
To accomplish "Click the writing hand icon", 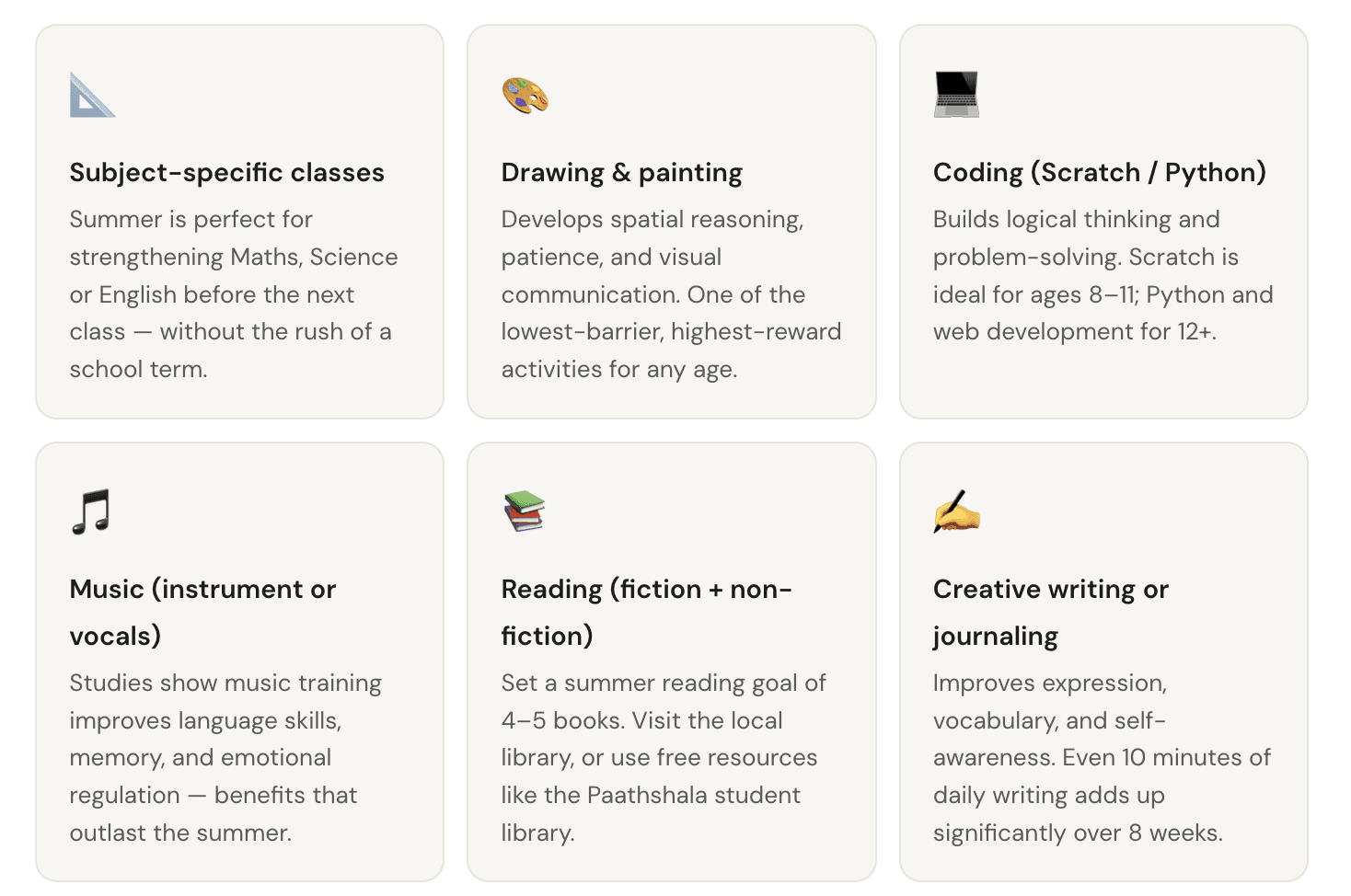I will pos(956,511).
